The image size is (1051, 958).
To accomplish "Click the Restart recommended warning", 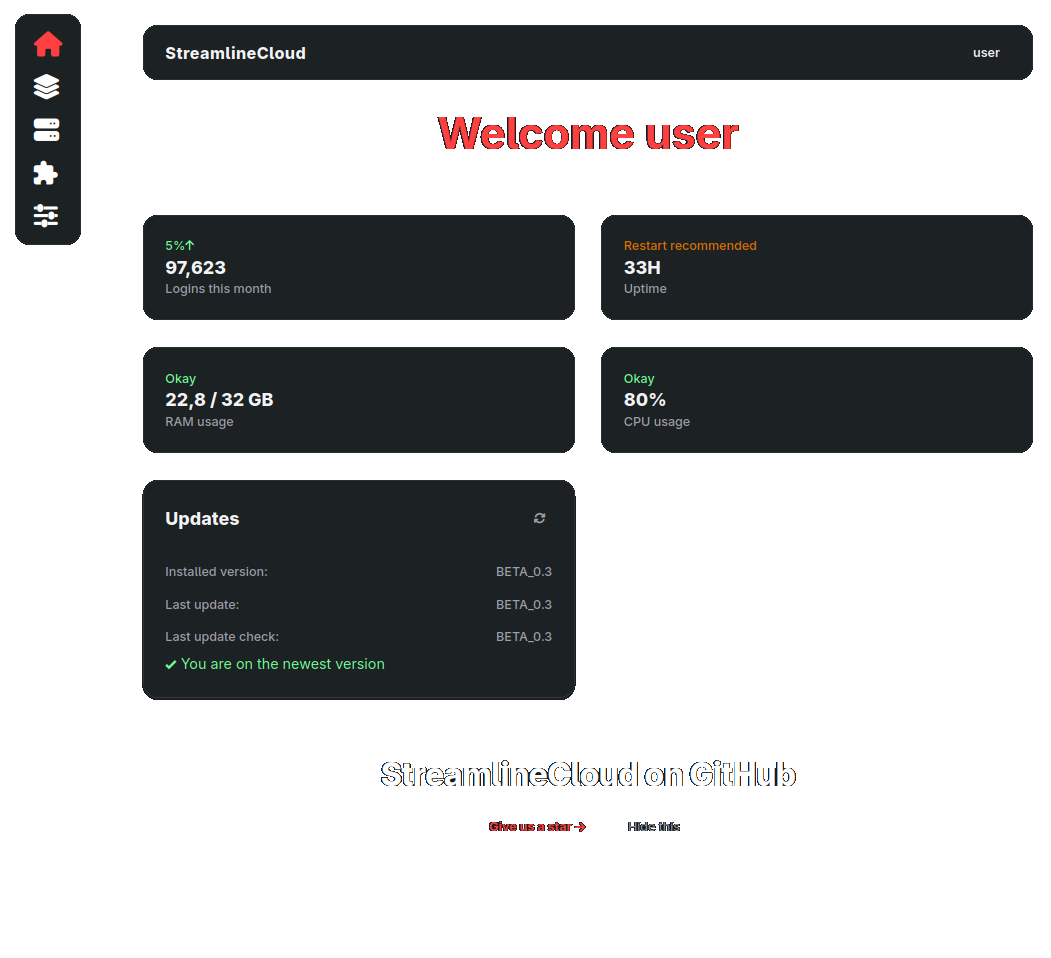I will click(x=688, y=245).
